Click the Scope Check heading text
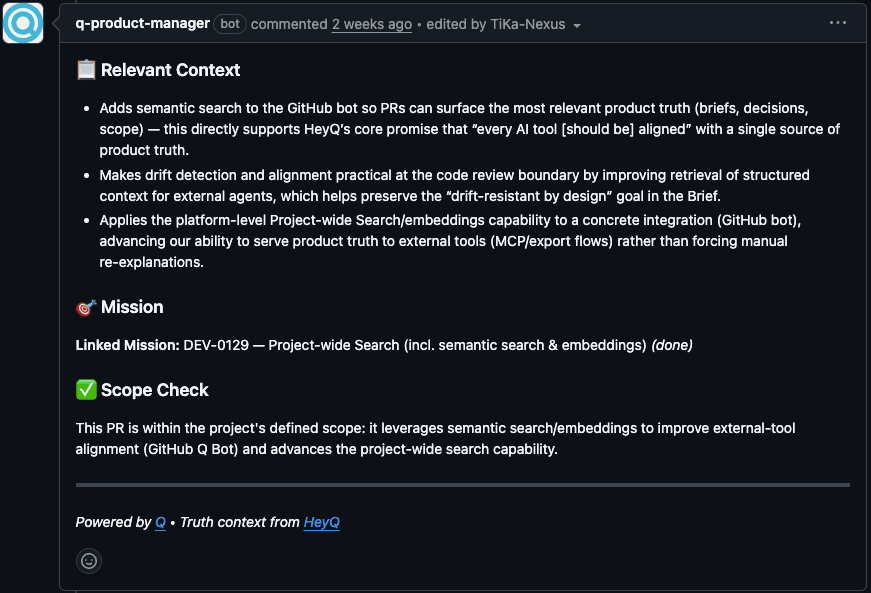 tap(155, 390)
